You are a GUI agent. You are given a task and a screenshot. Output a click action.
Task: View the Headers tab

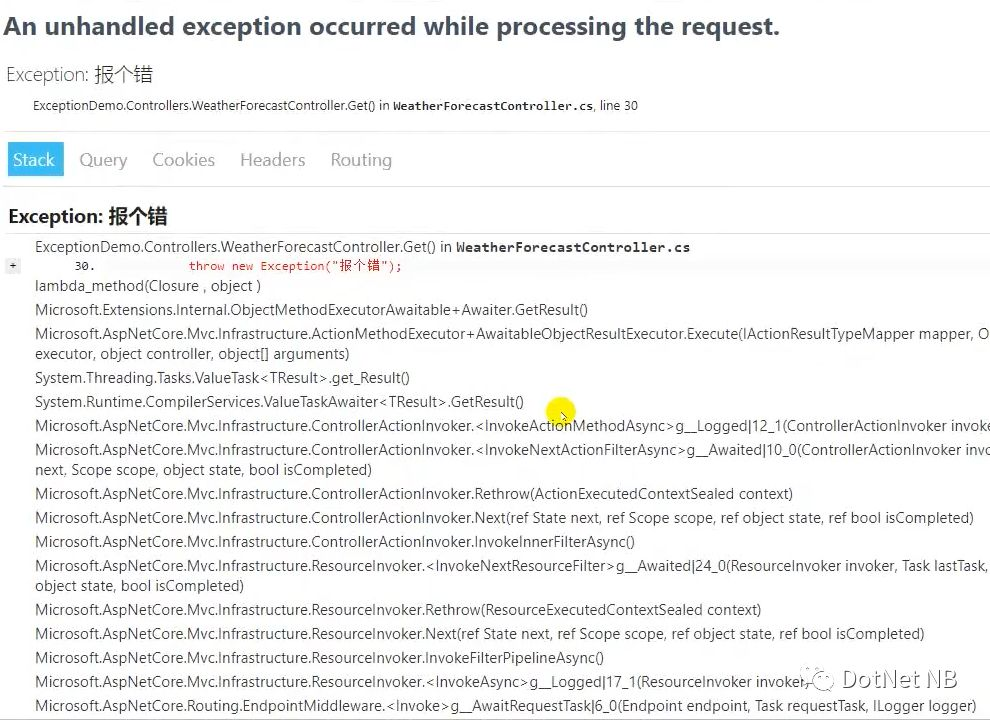click(x=272, y=160)
